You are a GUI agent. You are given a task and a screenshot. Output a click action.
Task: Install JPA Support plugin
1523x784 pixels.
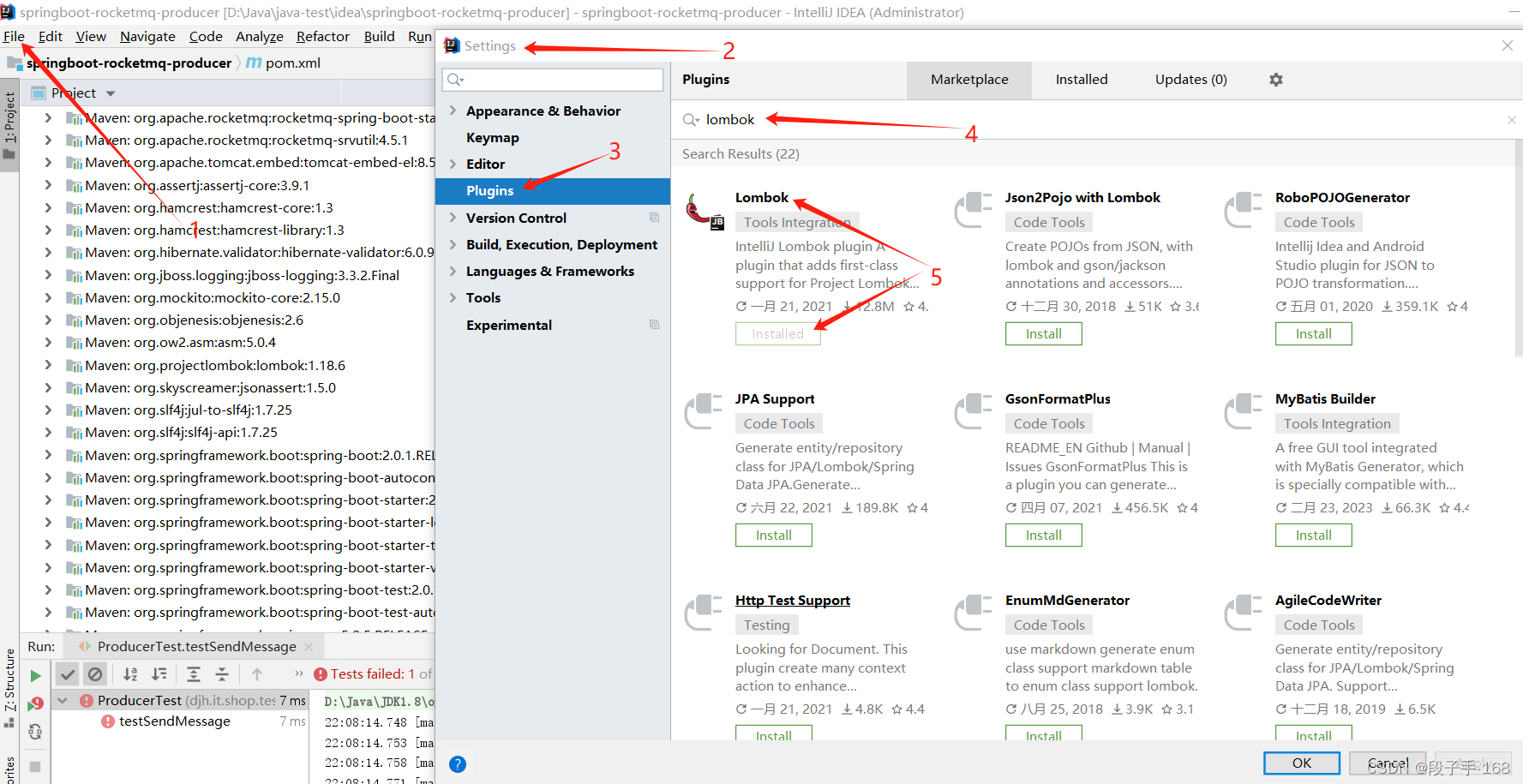click(774, 536)
